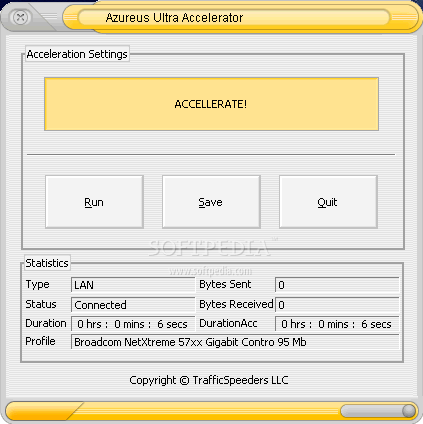The height and width of the screenshot is (424, 423).
Task: Select the Bytes Sent value field
Action: coord(337,285)
